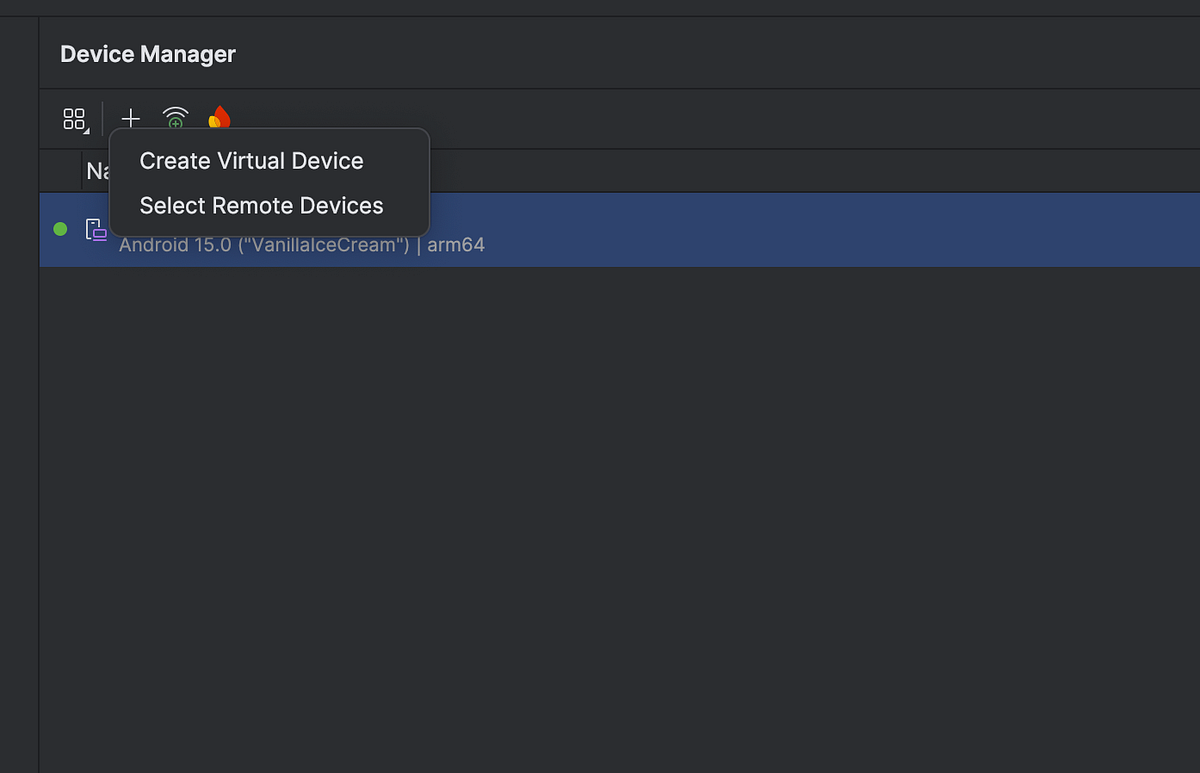The image size is (1200, 773).
Task: Click the left tool window strip
Action: [x=19, y=400]
